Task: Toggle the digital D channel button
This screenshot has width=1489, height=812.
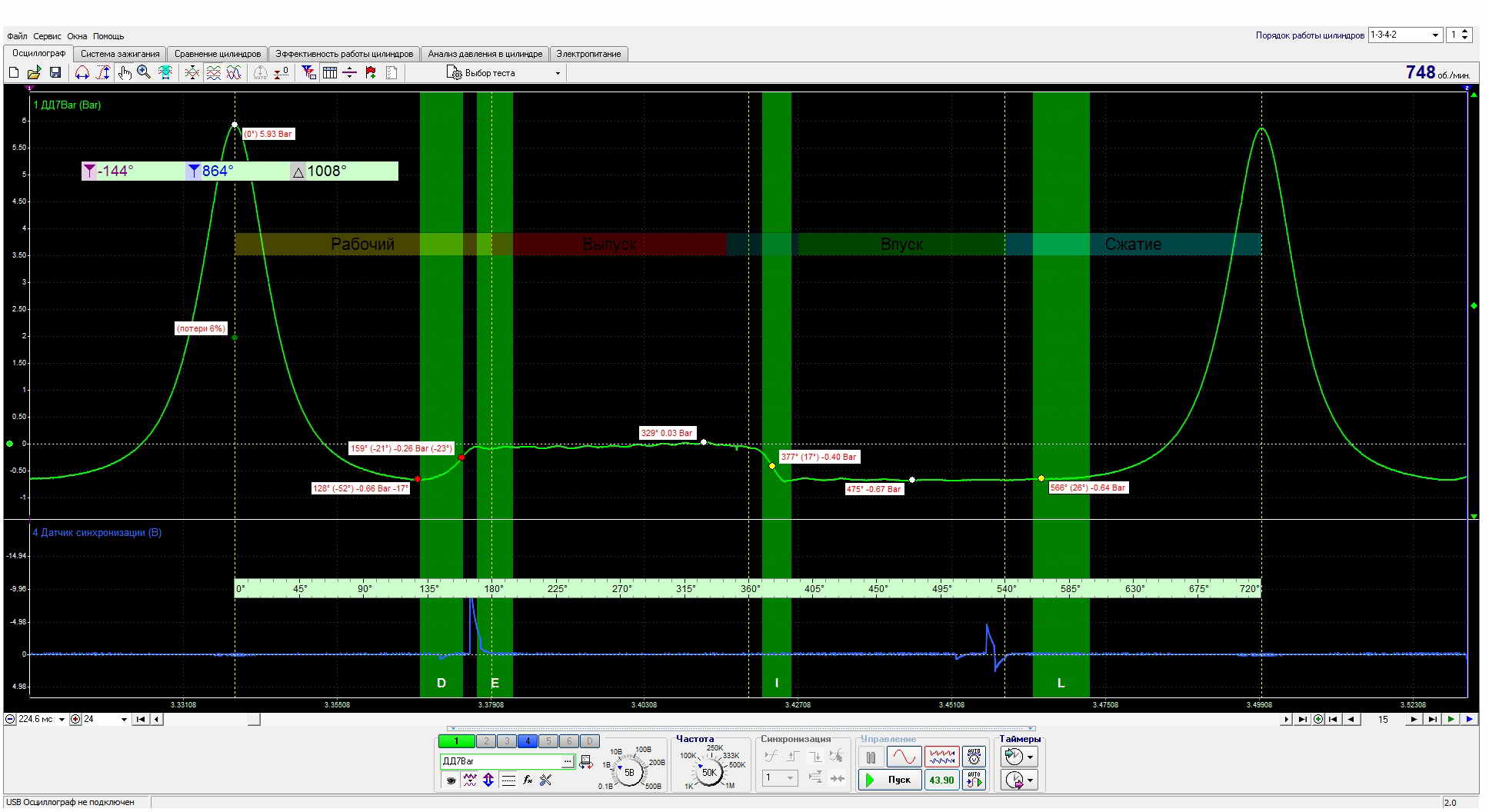Action: [589, 741]
